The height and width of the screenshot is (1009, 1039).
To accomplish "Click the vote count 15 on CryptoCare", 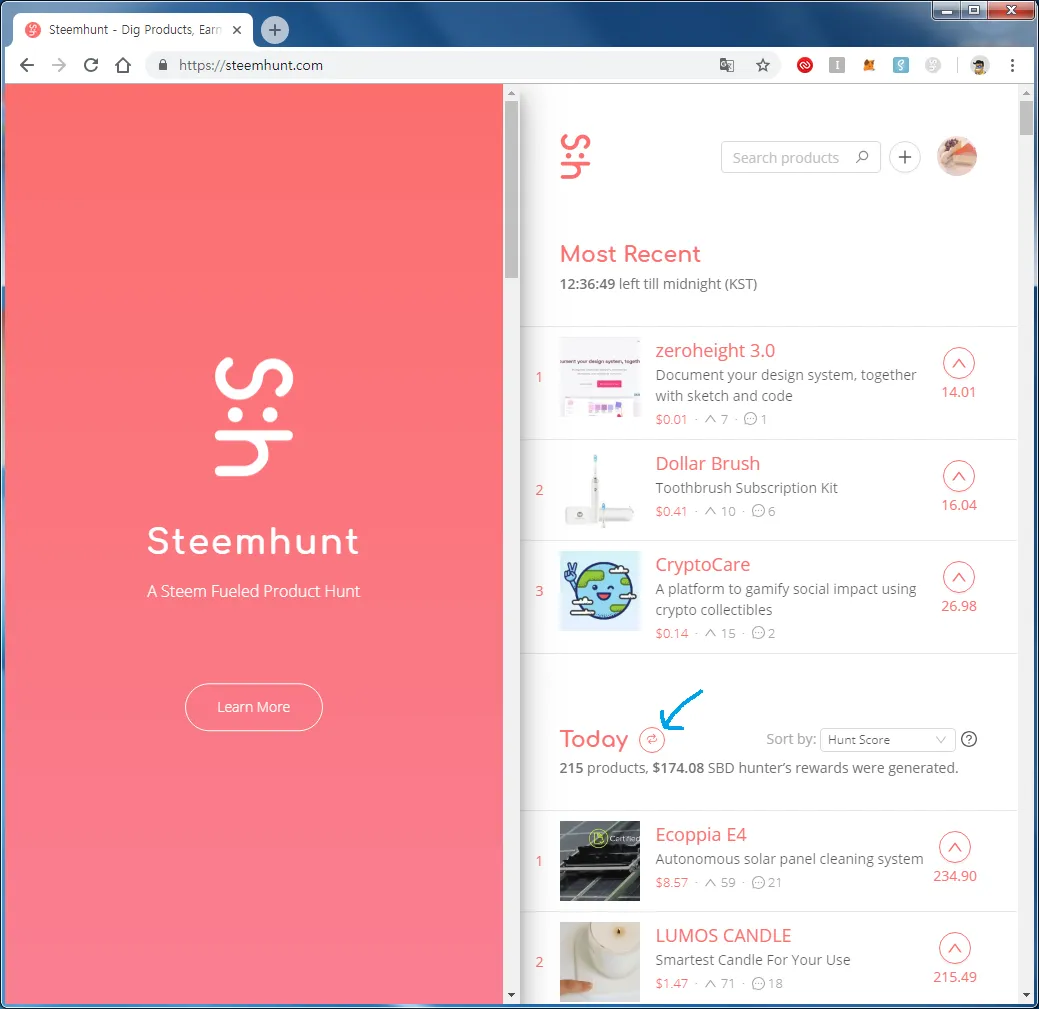I will (720, 633).
